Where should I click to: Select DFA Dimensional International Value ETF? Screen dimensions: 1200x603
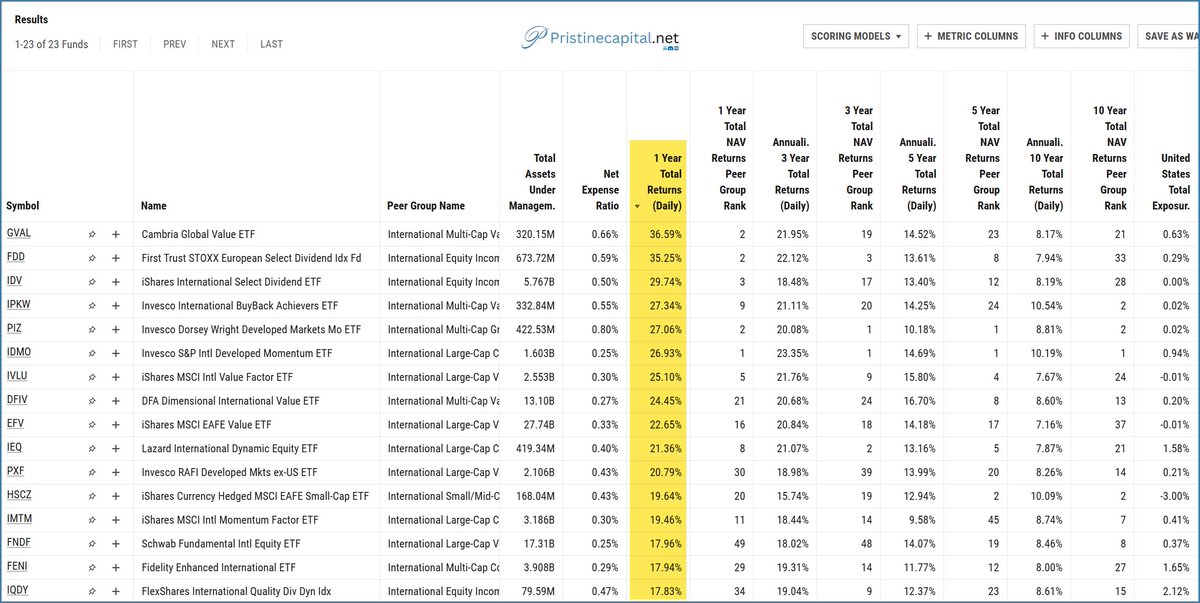(230, 401)
